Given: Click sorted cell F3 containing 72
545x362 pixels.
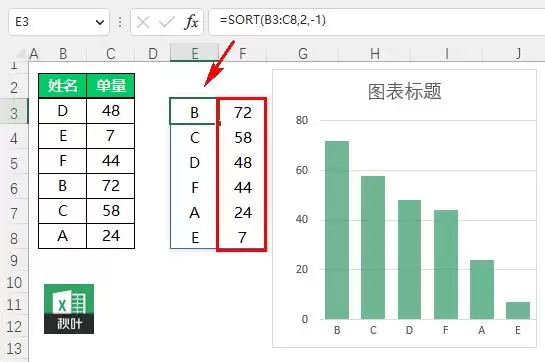Looking at the screenshot, I should click(242, 112).
